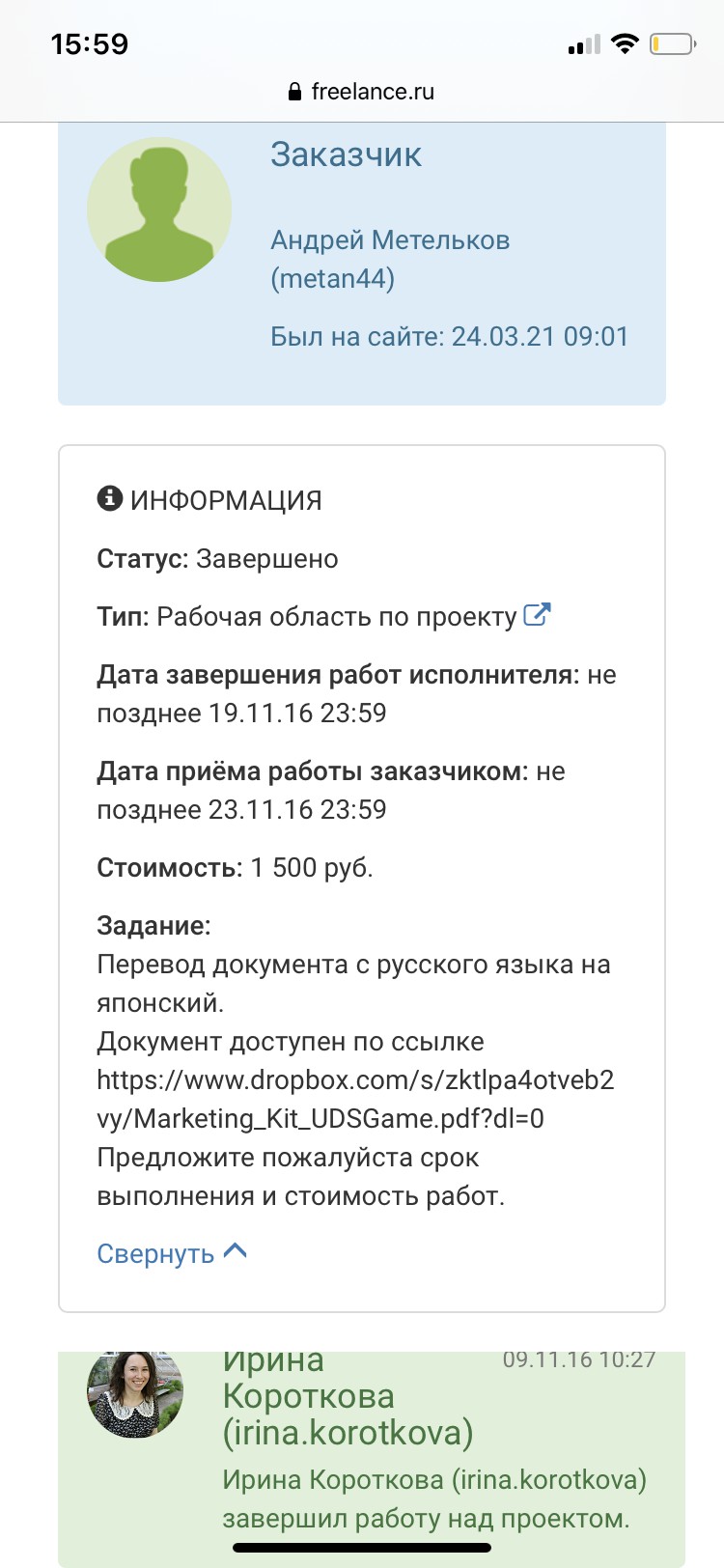Tap the customer's green avatar placeholder

point(159,210)
